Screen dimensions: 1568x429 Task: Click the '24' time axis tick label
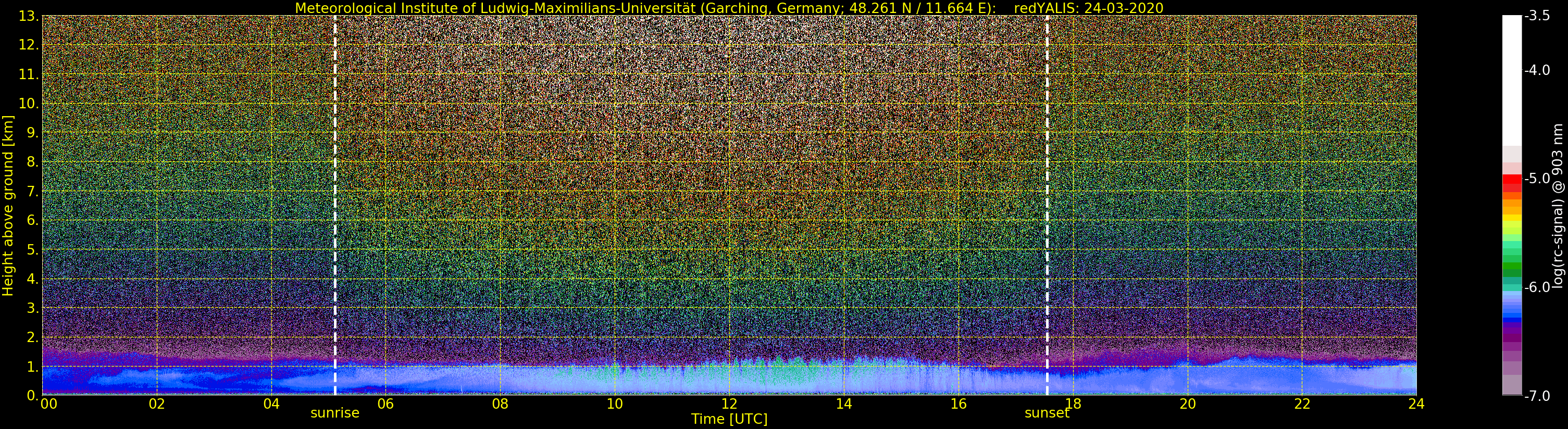(1416, 404)
